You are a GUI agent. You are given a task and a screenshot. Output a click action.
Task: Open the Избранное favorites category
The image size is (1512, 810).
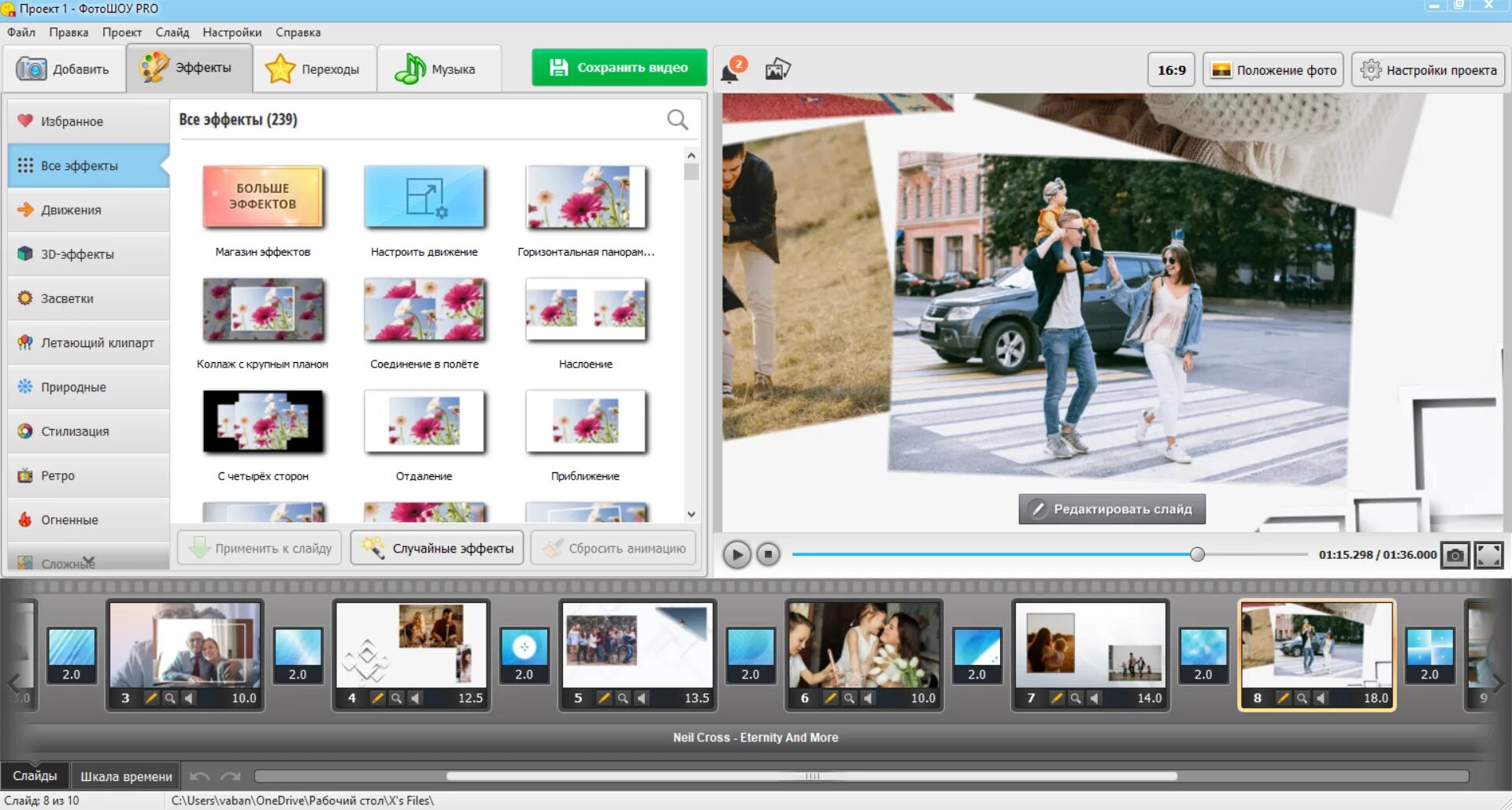click(89, 121)
